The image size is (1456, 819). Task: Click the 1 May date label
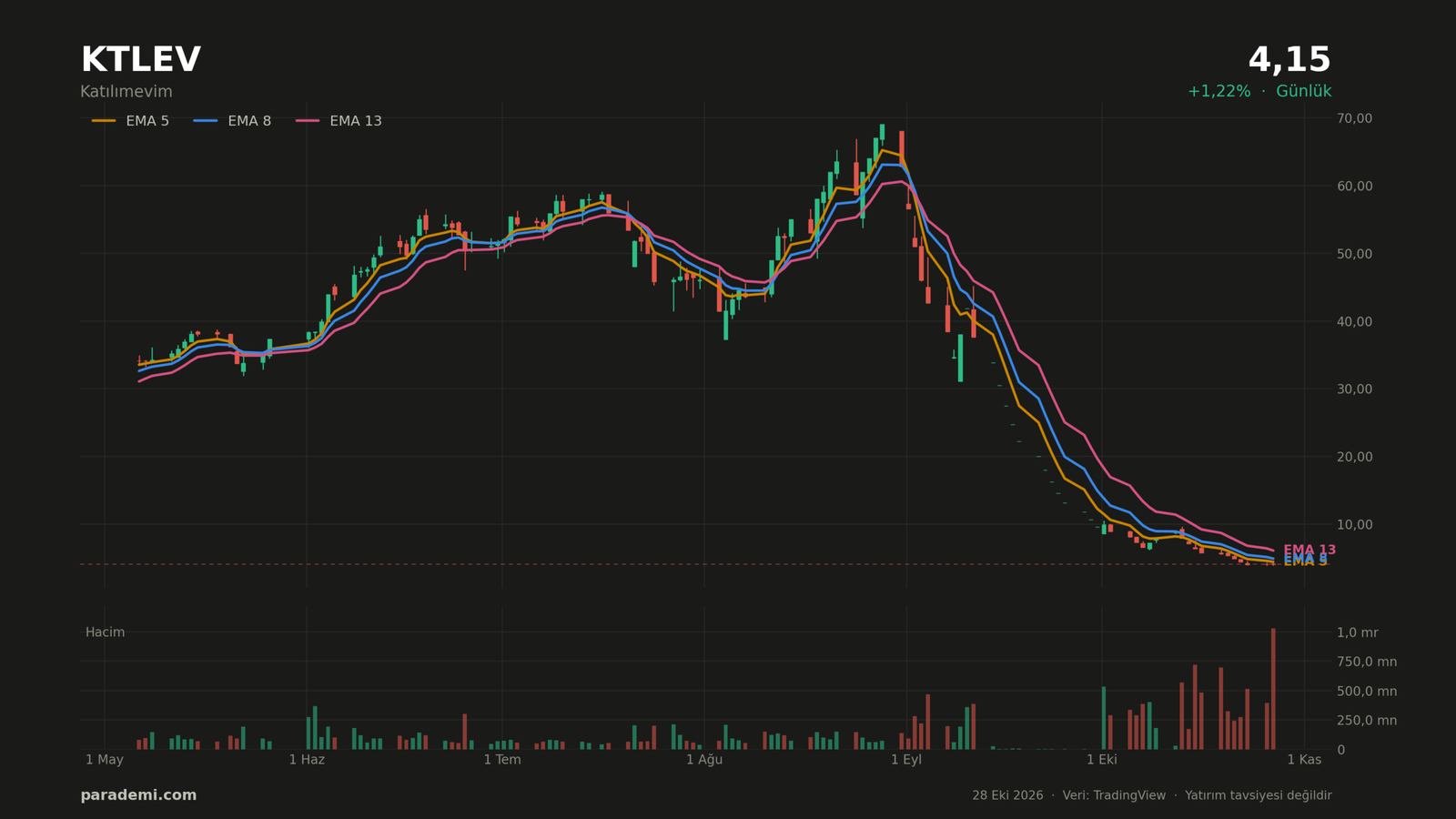(x=105, y=760)
